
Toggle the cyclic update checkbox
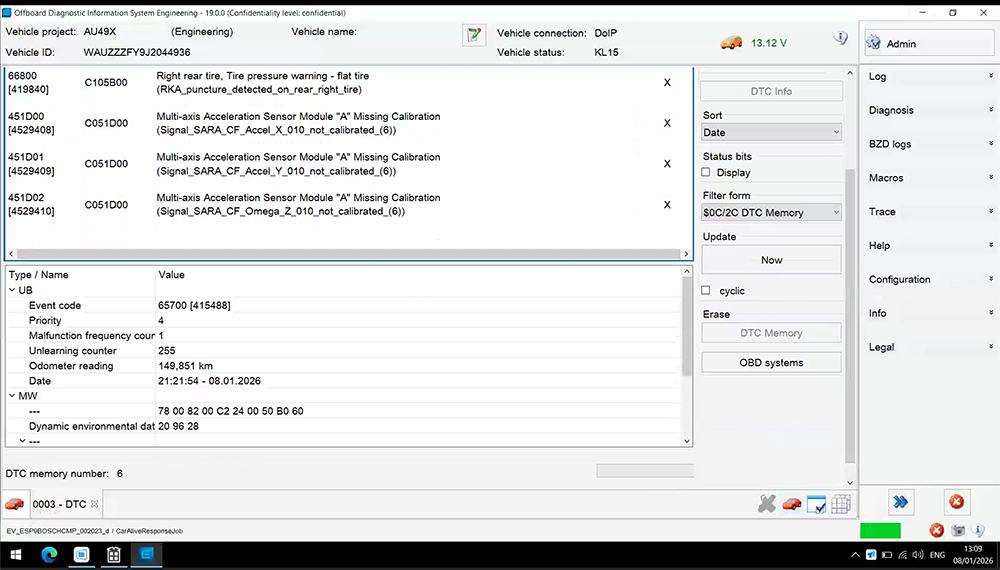(x=707, y=291)
